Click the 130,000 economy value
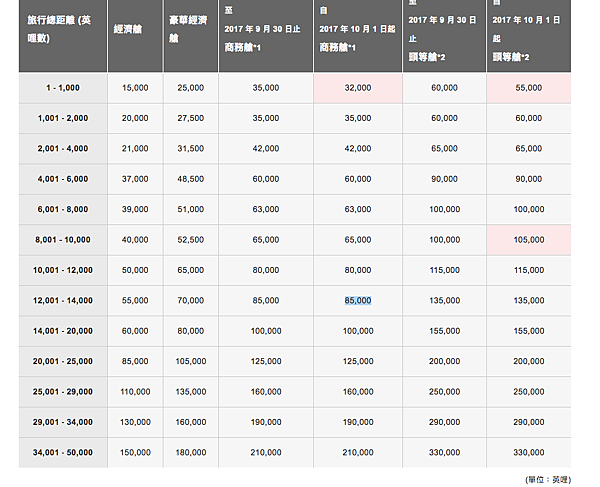This screenshot has width=600, height=487. pos(135,422)
